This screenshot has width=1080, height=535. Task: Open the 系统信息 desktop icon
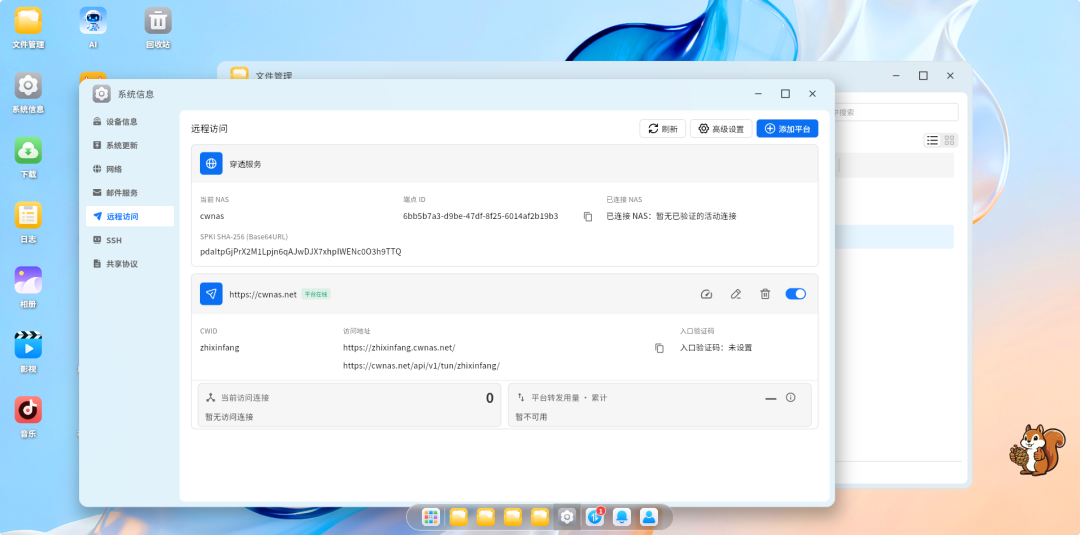(28, 93)
